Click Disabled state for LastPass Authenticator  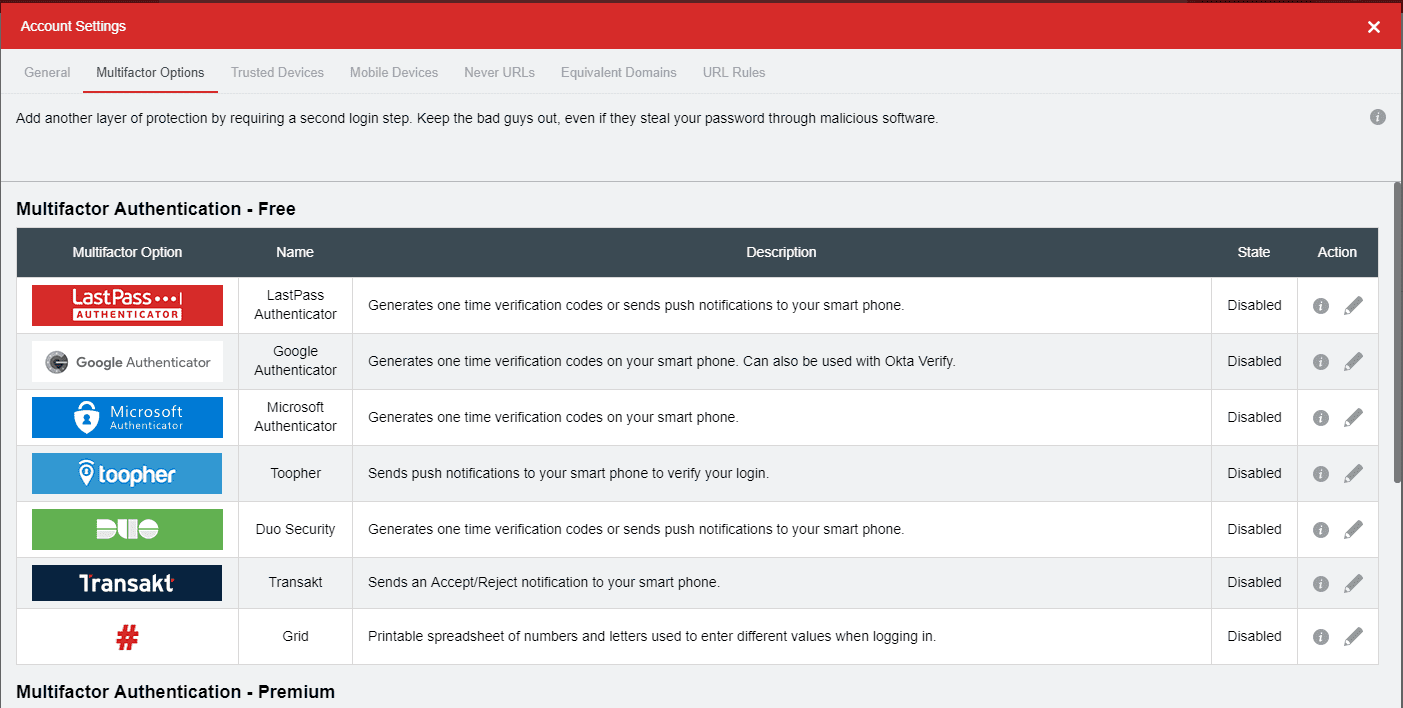tap(1254, 305)
